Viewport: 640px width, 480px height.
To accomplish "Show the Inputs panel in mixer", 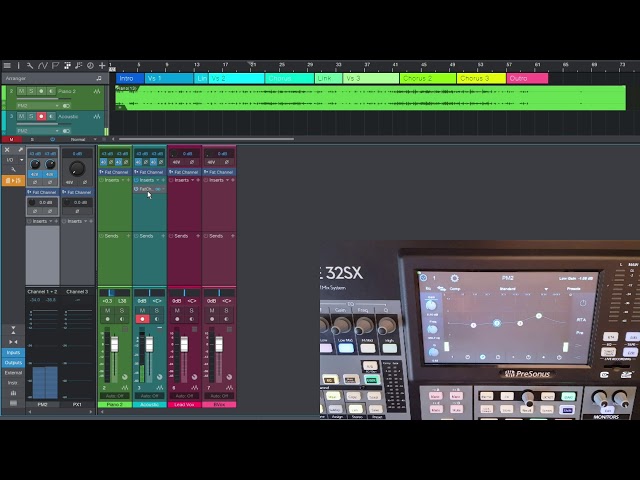I will click(13, 352).
